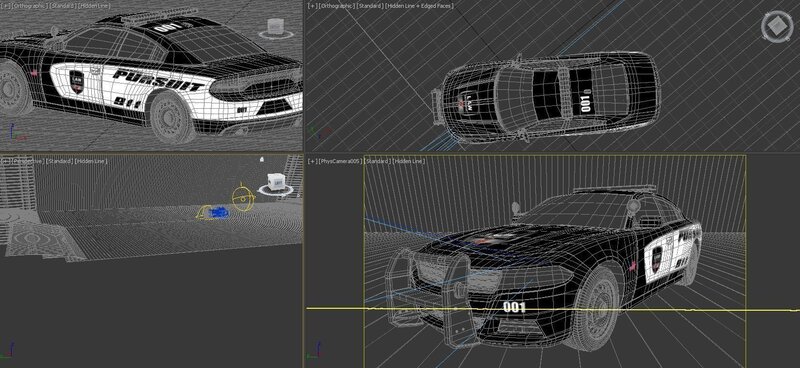Screen dimensions: 800x368
Task: Click the Hidden Line label in Perspective viewport
Action: [x=90, y=161]
